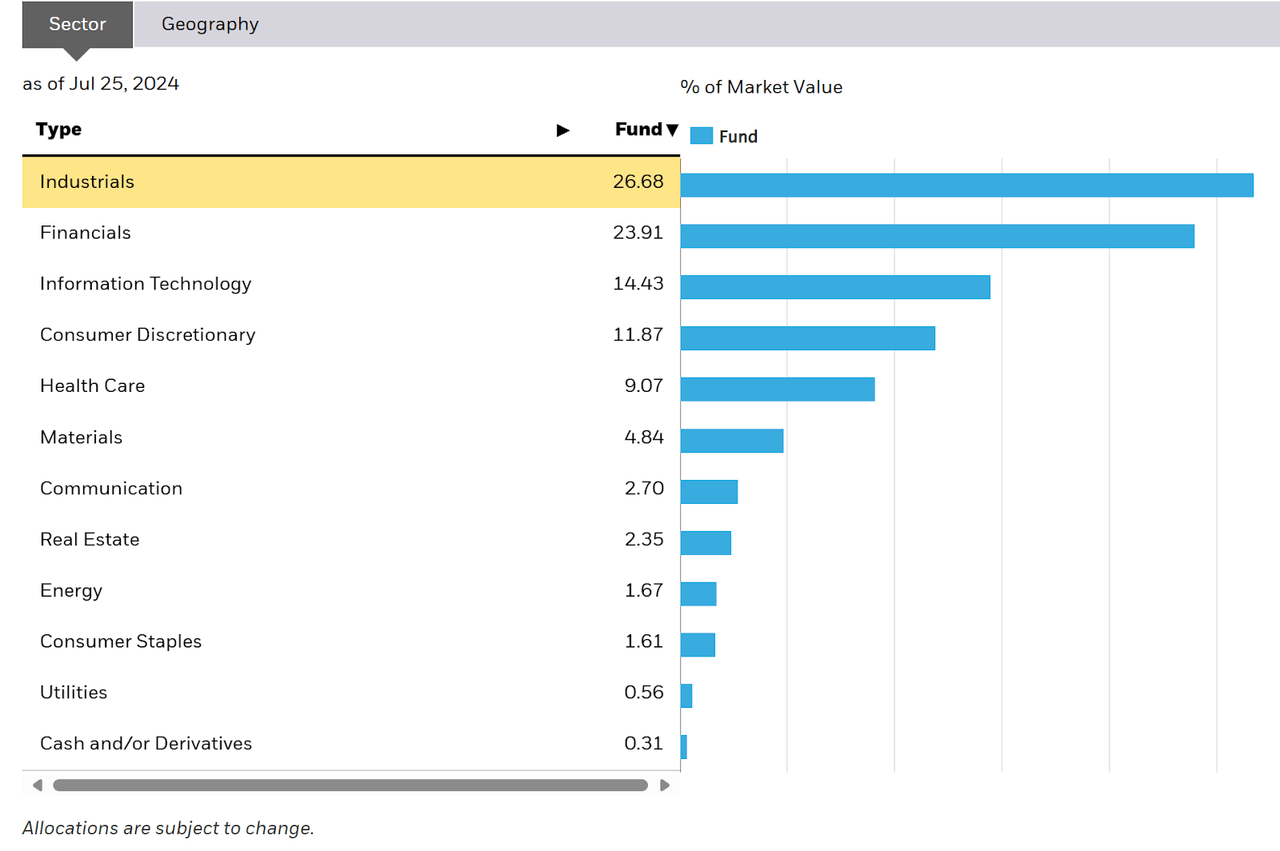Click the 4.84 Materials value

pos(644,437)
